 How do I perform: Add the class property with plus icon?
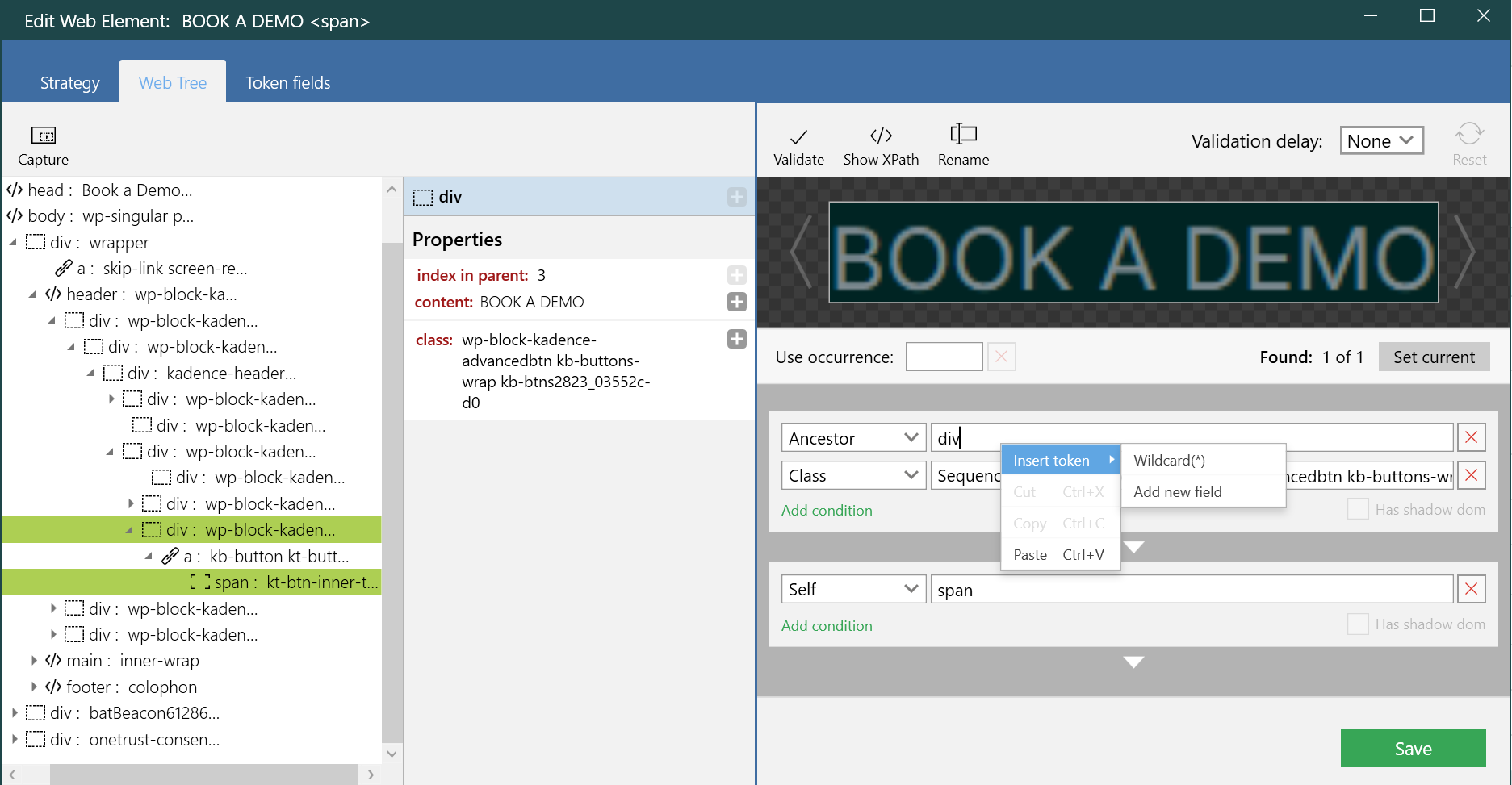coord(737,339)
